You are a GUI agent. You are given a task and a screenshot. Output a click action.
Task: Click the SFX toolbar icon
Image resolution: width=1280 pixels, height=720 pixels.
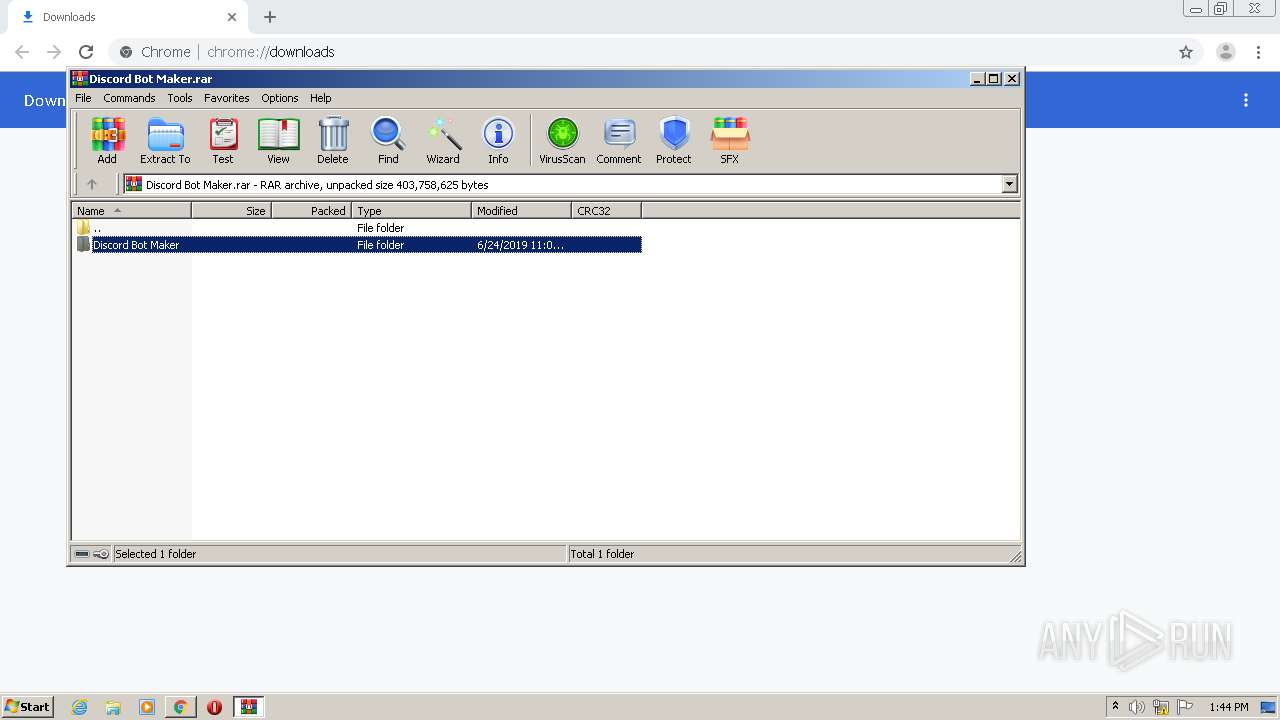coord(730,140)
